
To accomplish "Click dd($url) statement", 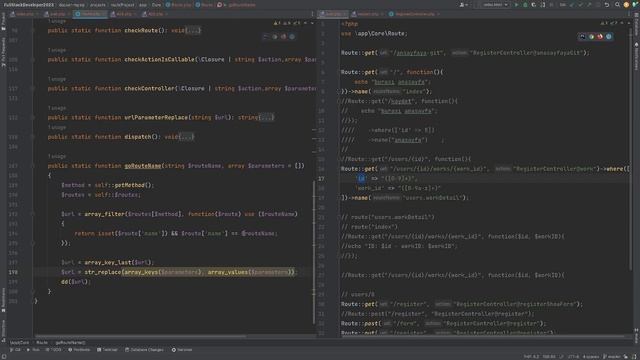I will [x=75, y=282].
